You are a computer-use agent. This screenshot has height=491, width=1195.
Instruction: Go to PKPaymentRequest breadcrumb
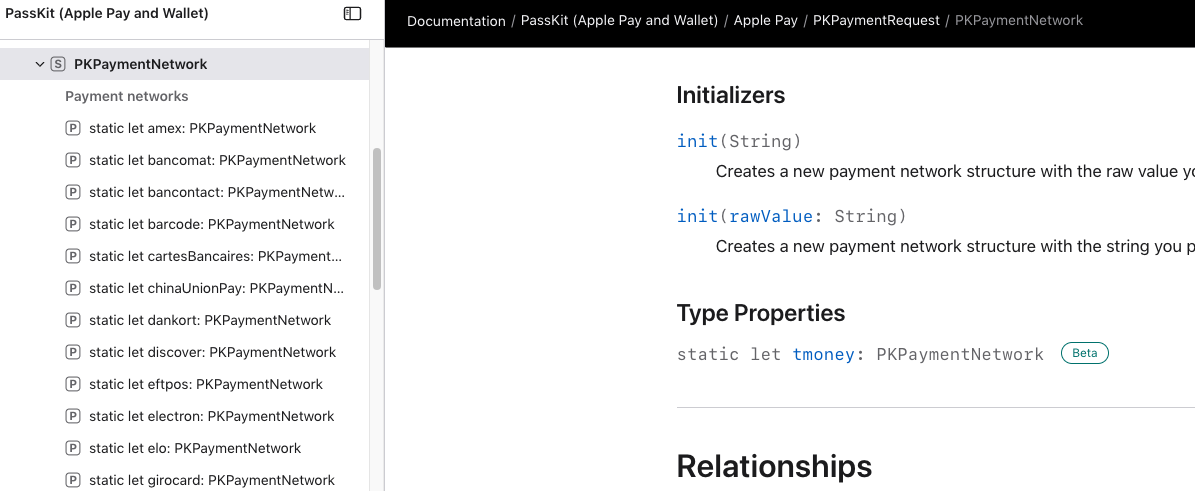coord(876,21)
